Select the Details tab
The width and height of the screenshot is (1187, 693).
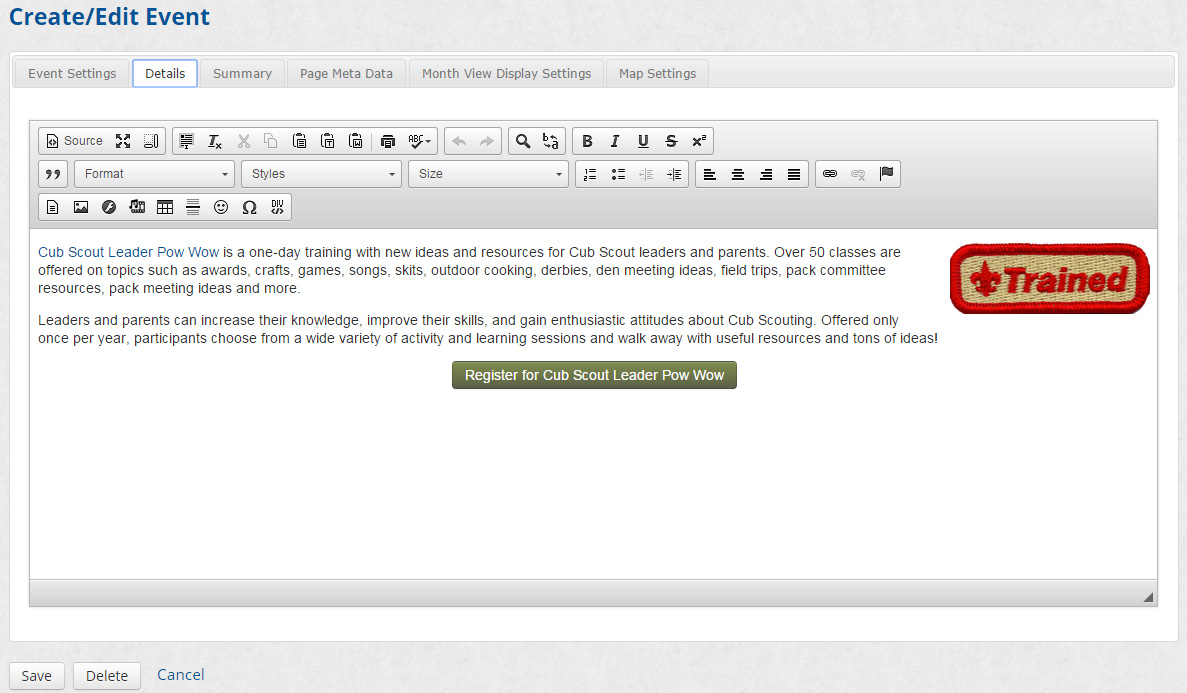click(x=165, y=73)
